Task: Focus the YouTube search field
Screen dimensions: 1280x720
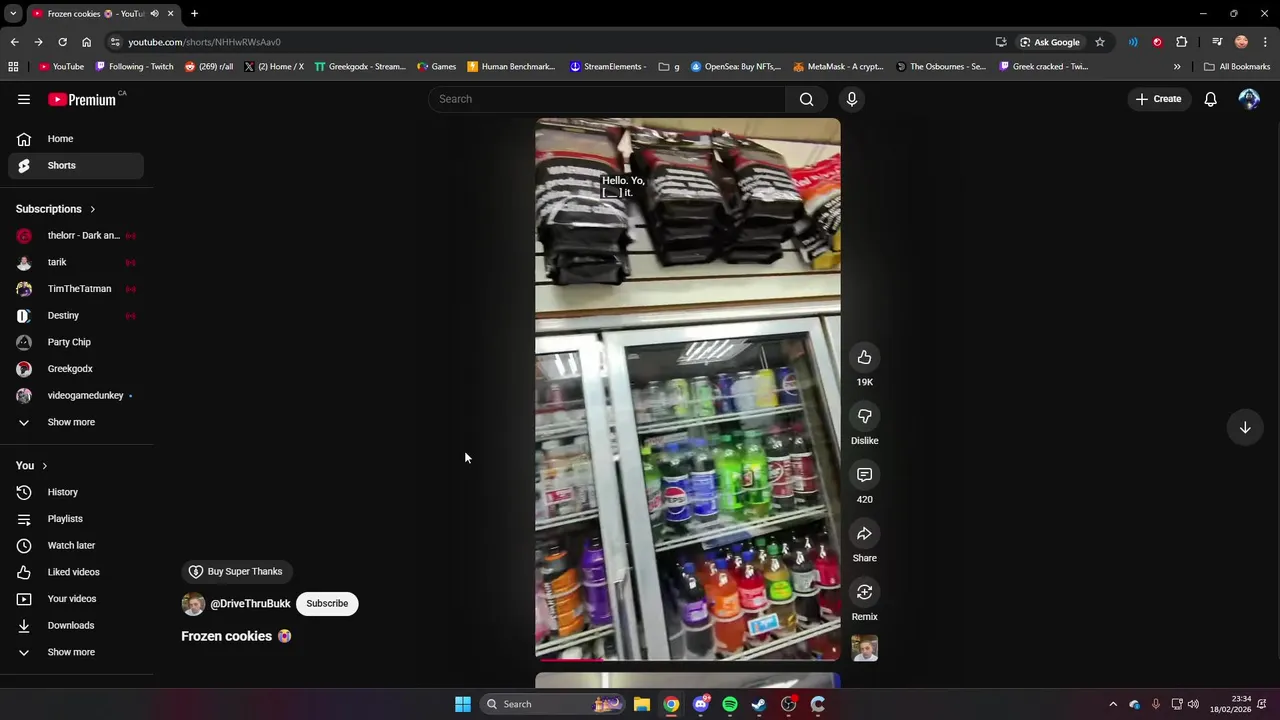Action: 608,99
